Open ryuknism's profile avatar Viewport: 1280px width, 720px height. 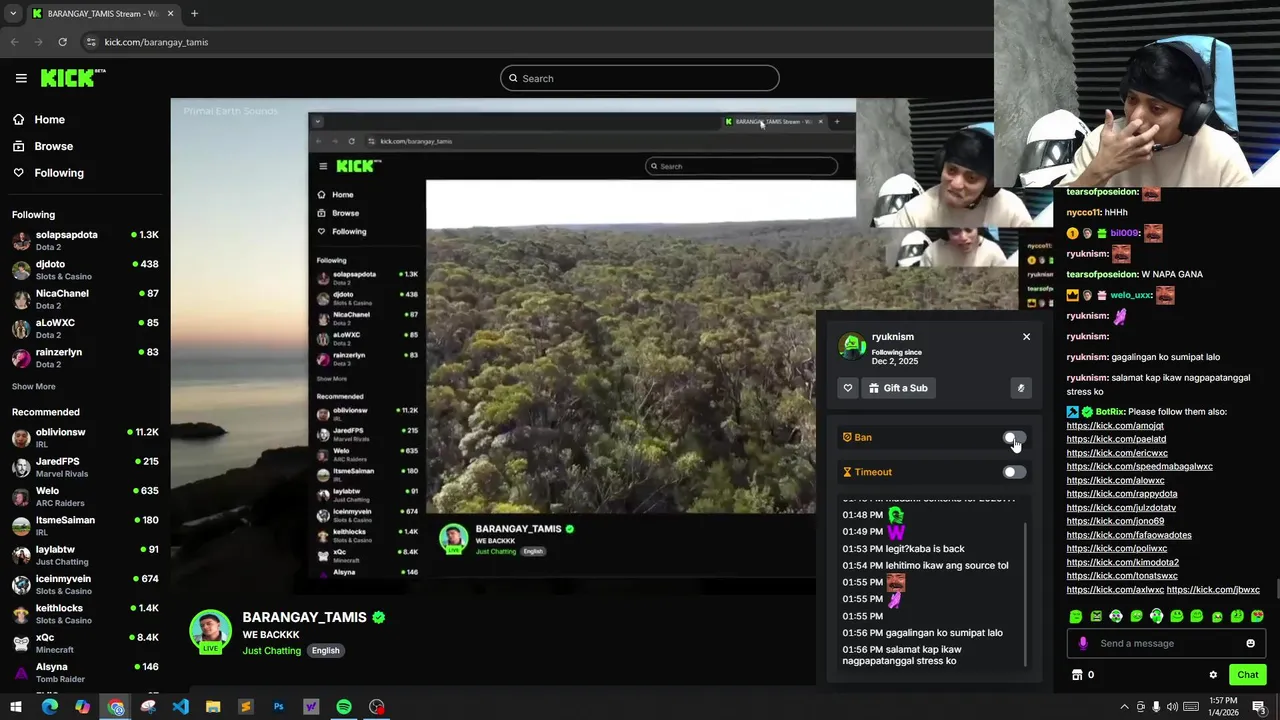(852, 345)
